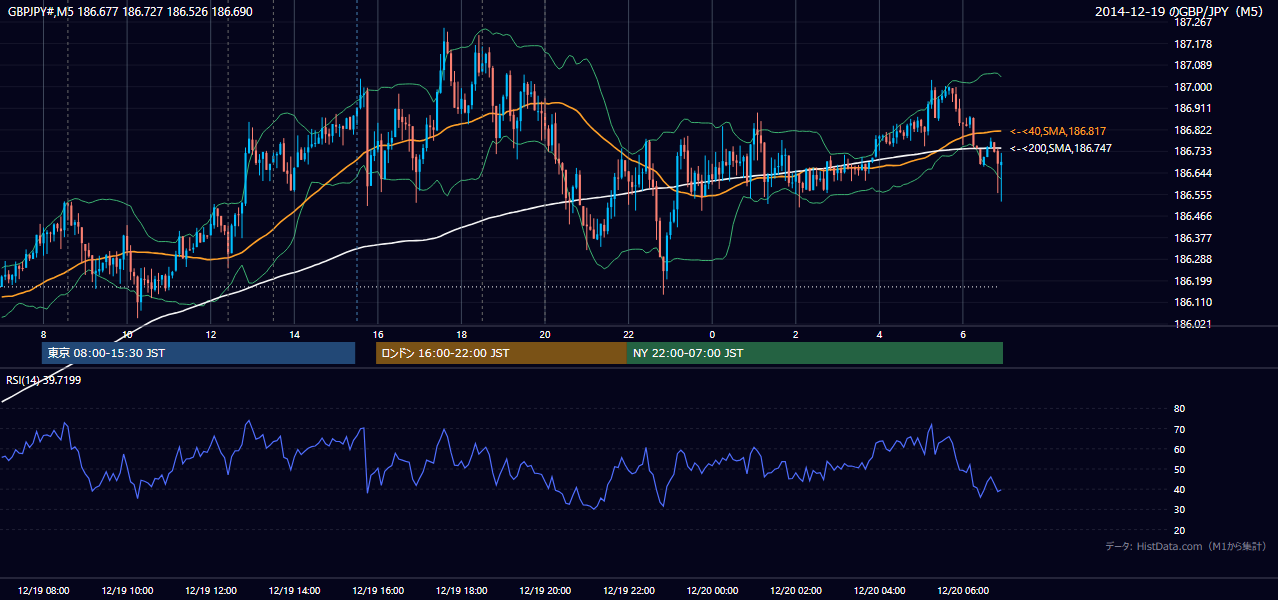Select the chart title '2014-12-19 のGBP/JPY (M5)'
Screen dimensions: 1278x600
pyautogui.click(x=1180, y=11)
